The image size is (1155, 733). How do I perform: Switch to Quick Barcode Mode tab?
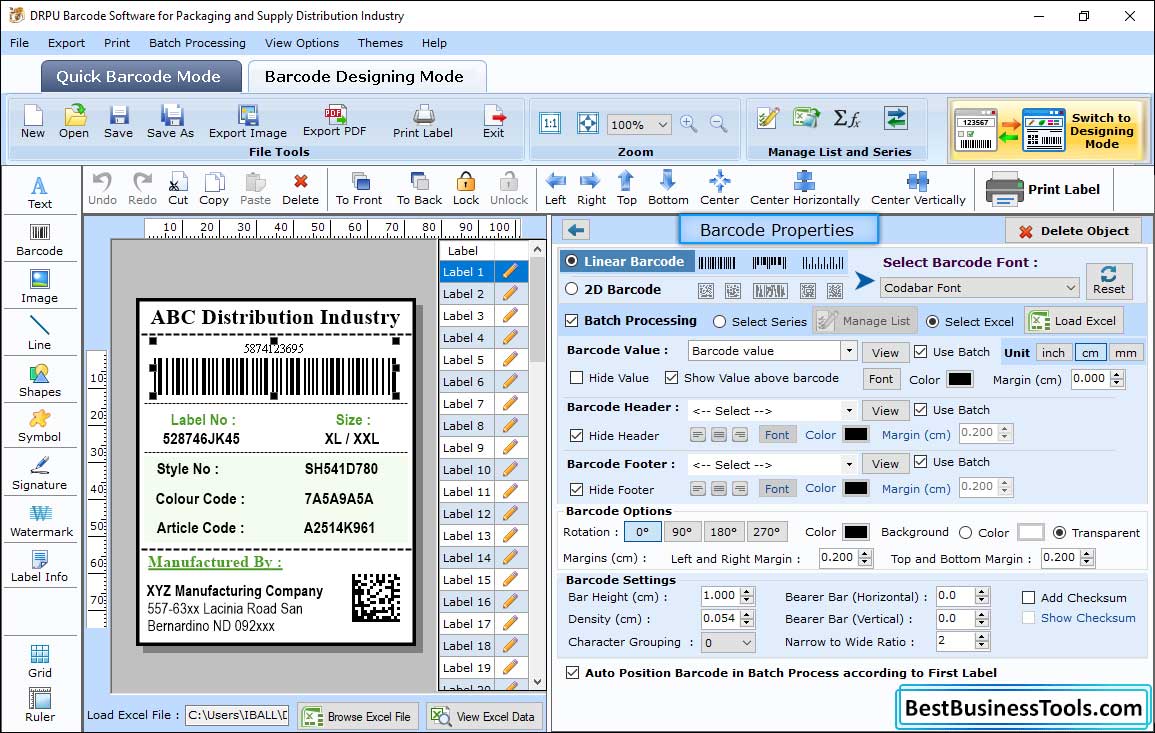pos(141,77)
